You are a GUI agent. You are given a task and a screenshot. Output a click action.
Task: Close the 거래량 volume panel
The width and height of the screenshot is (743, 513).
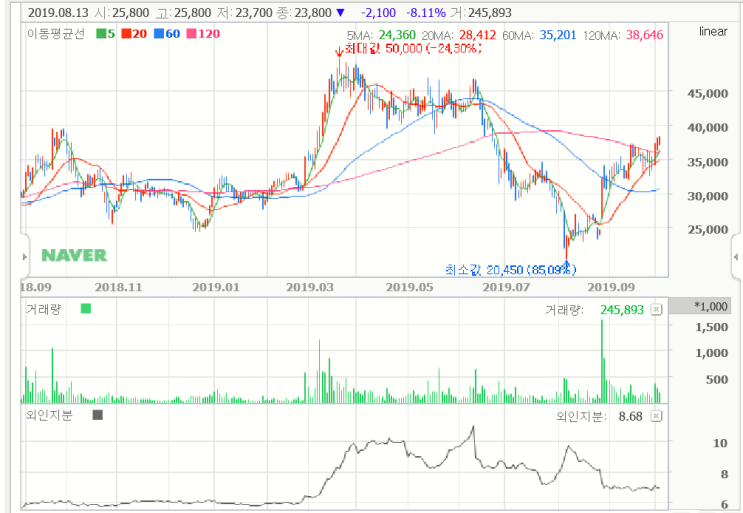click(x=656, y=310)
